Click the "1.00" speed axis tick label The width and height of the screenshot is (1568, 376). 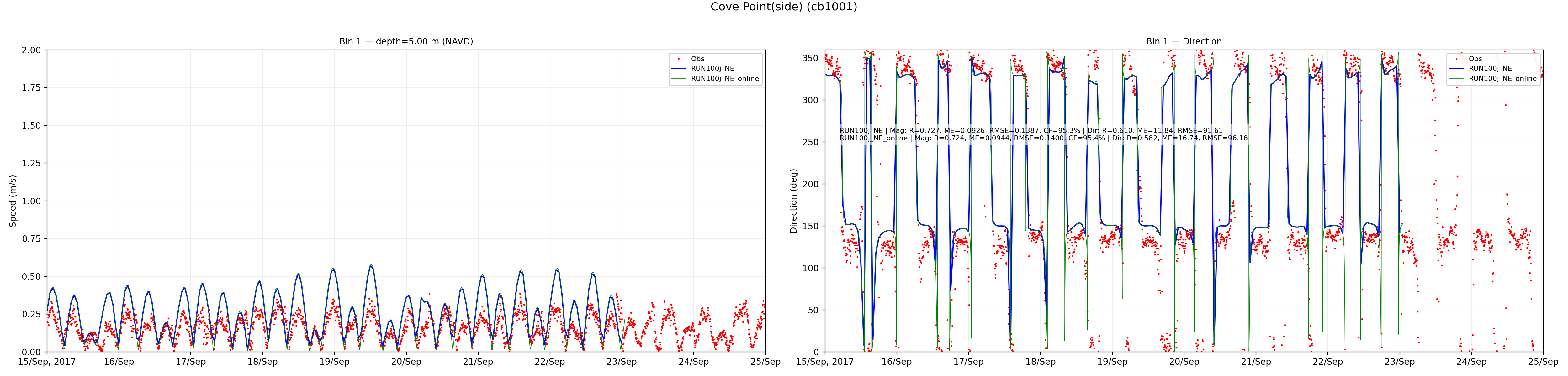(32, 201)
